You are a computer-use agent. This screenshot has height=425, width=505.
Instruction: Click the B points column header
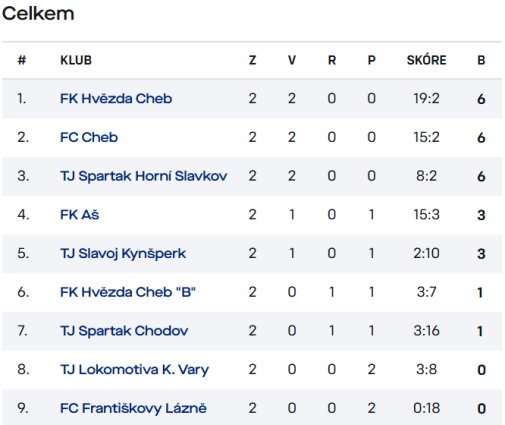(481, 60)
